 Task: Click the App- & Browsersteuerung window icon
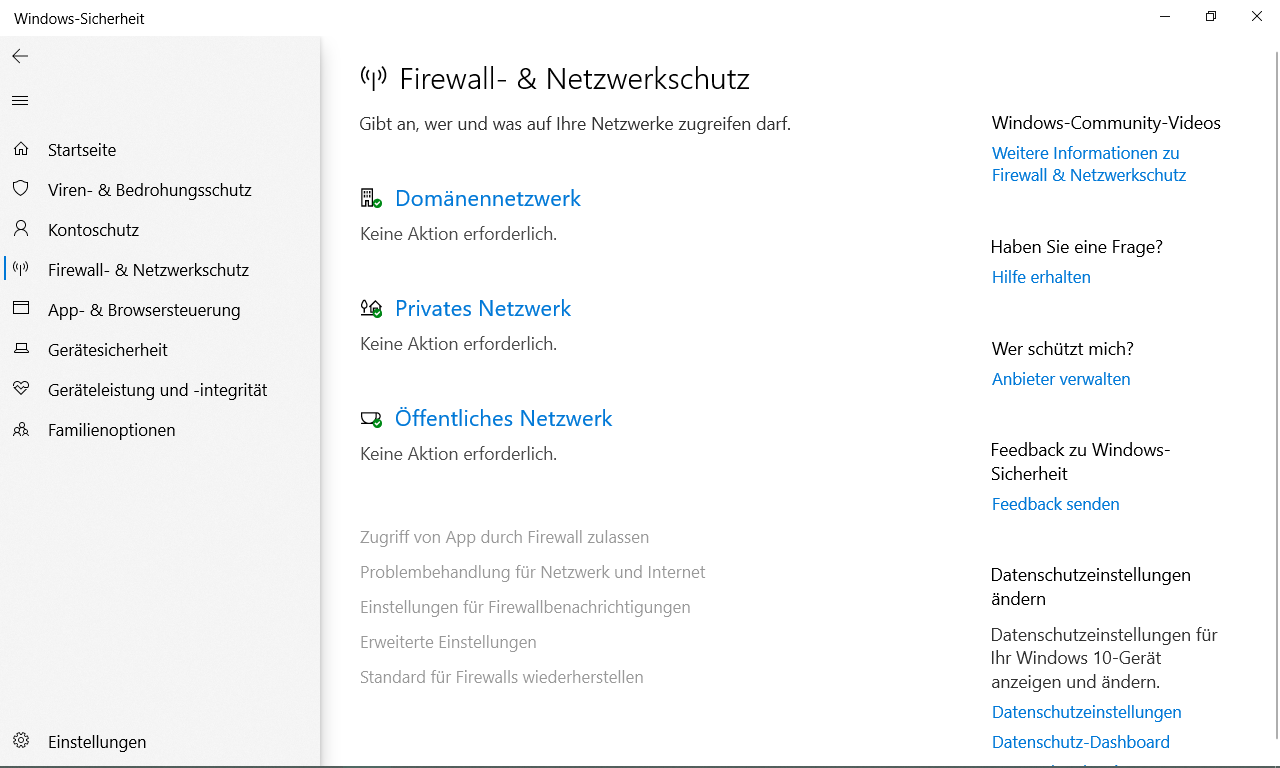click(20, 309)
